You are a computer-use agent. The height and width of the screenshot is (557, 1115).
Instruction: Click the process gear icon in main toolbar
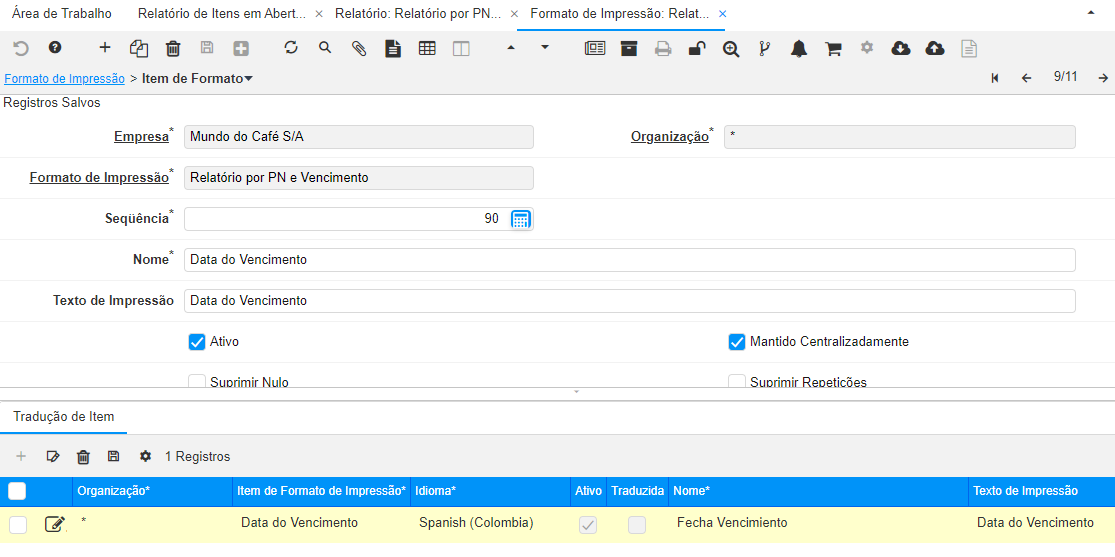click(866, 48)
